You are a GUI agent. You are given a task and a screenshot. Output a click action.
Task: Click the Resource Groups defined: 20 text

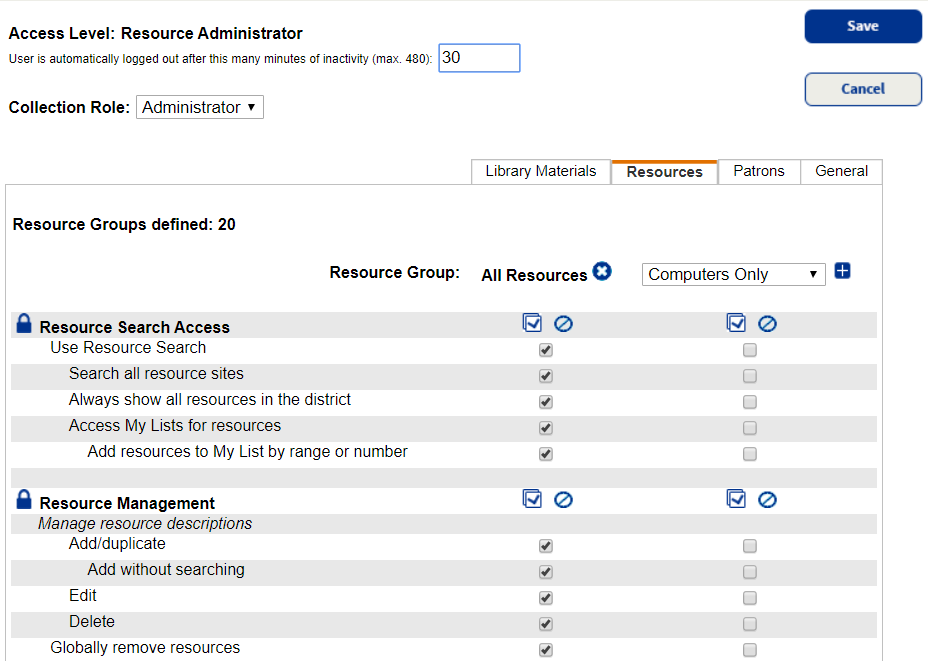point(124,224)
